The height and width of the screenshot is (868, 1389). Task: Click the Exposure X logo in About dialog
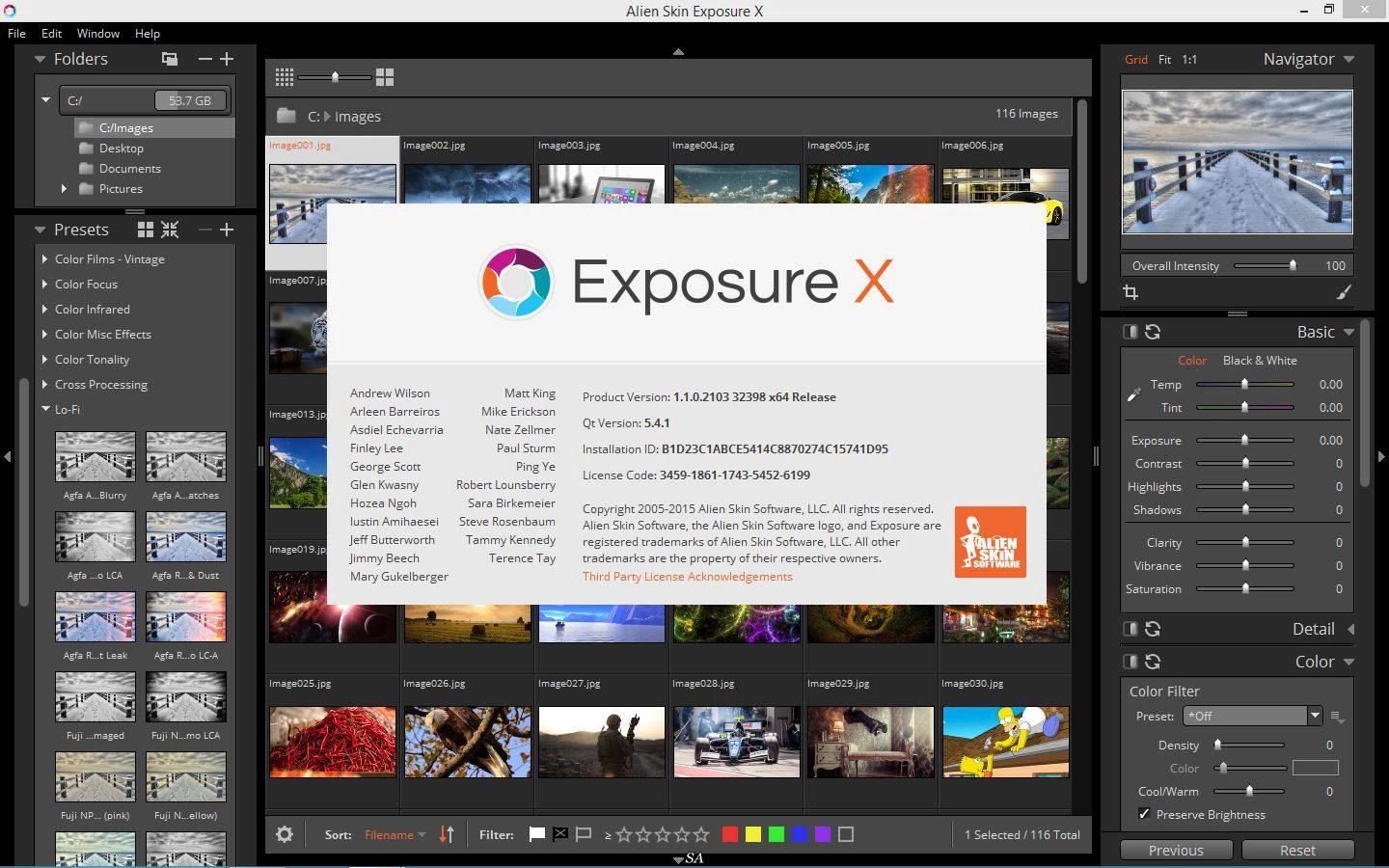coord(516,282)
